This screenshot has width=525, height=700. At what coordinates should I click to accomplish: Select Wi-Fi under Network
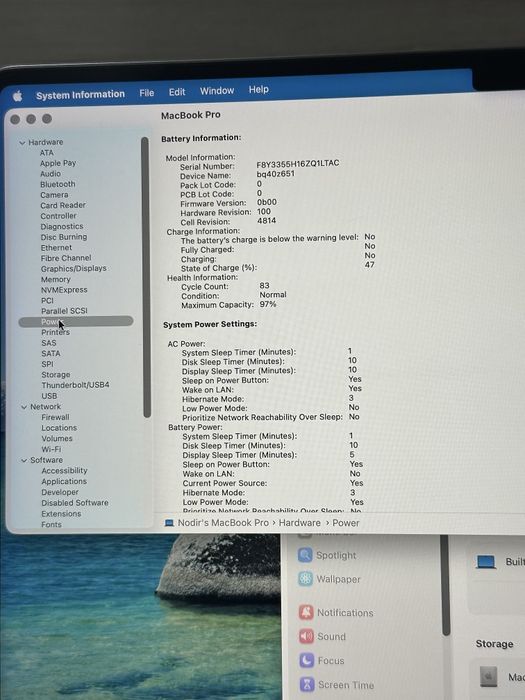[51, 450]
